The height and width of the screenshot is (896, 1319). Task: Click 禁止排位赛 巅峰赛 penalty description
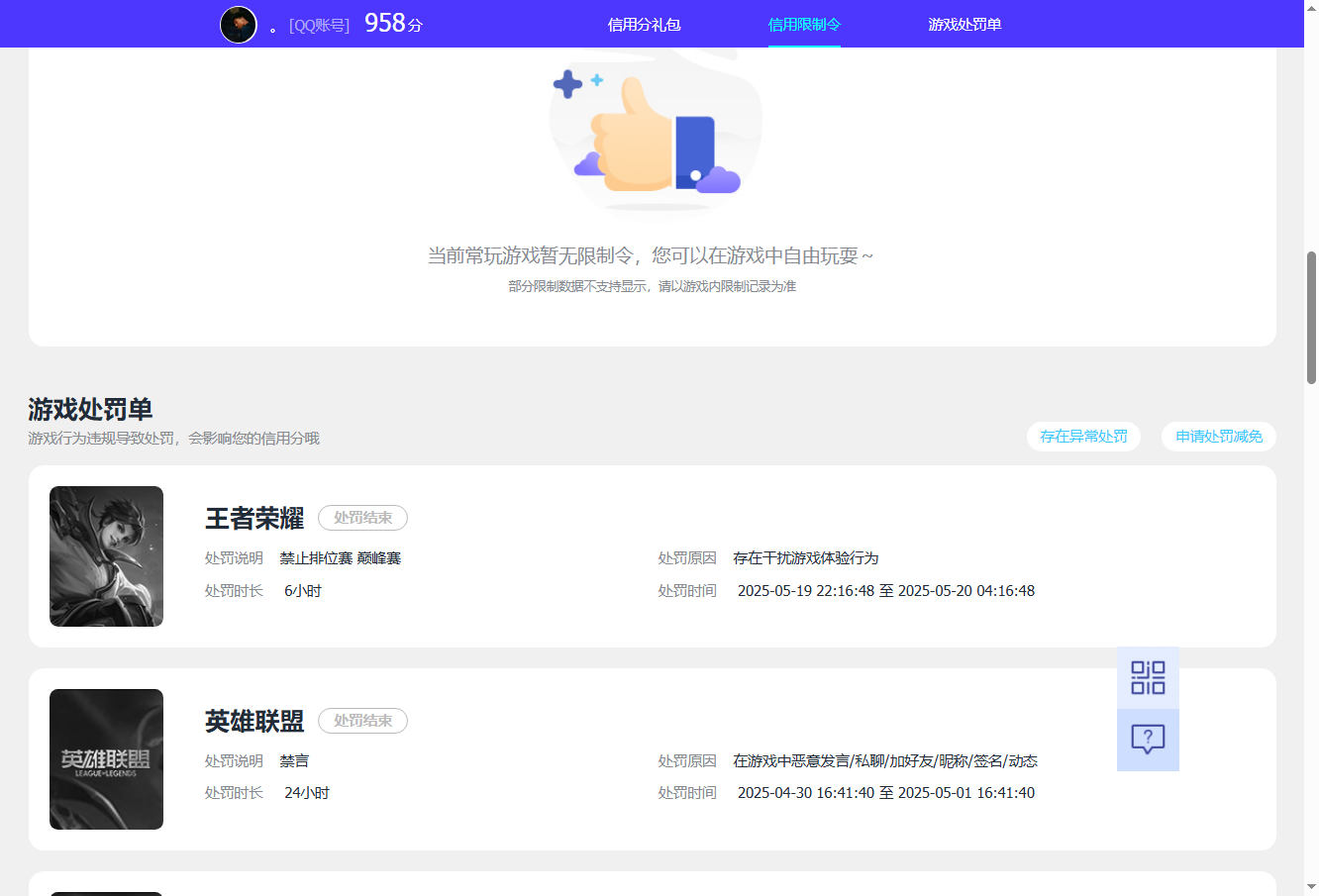[x=340, y=558]
